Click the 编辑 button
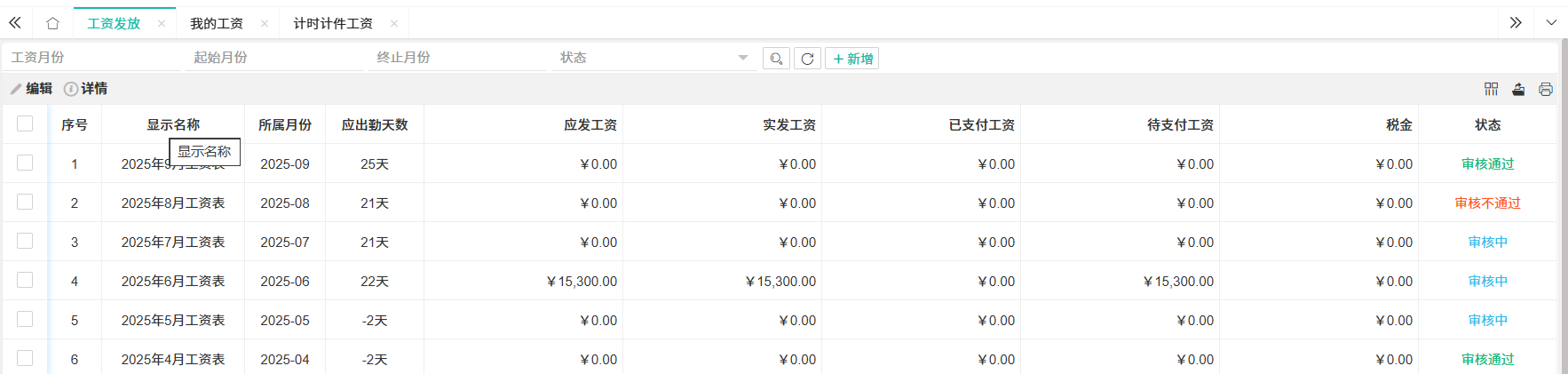The width and height of the screenshot is (1568, 374). pyautogui.click(x=32, y=89)
